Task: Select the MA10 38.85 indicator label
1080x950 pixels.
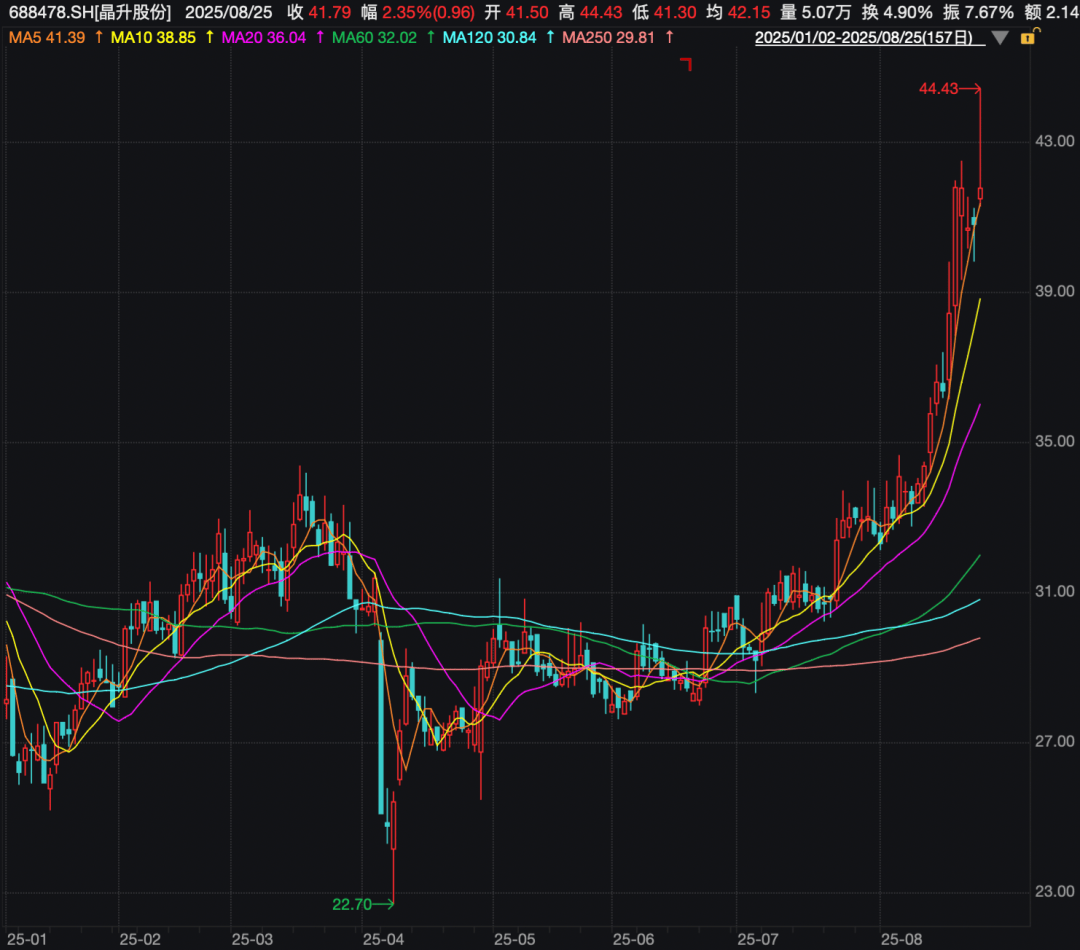Action: tap(153, 38)
